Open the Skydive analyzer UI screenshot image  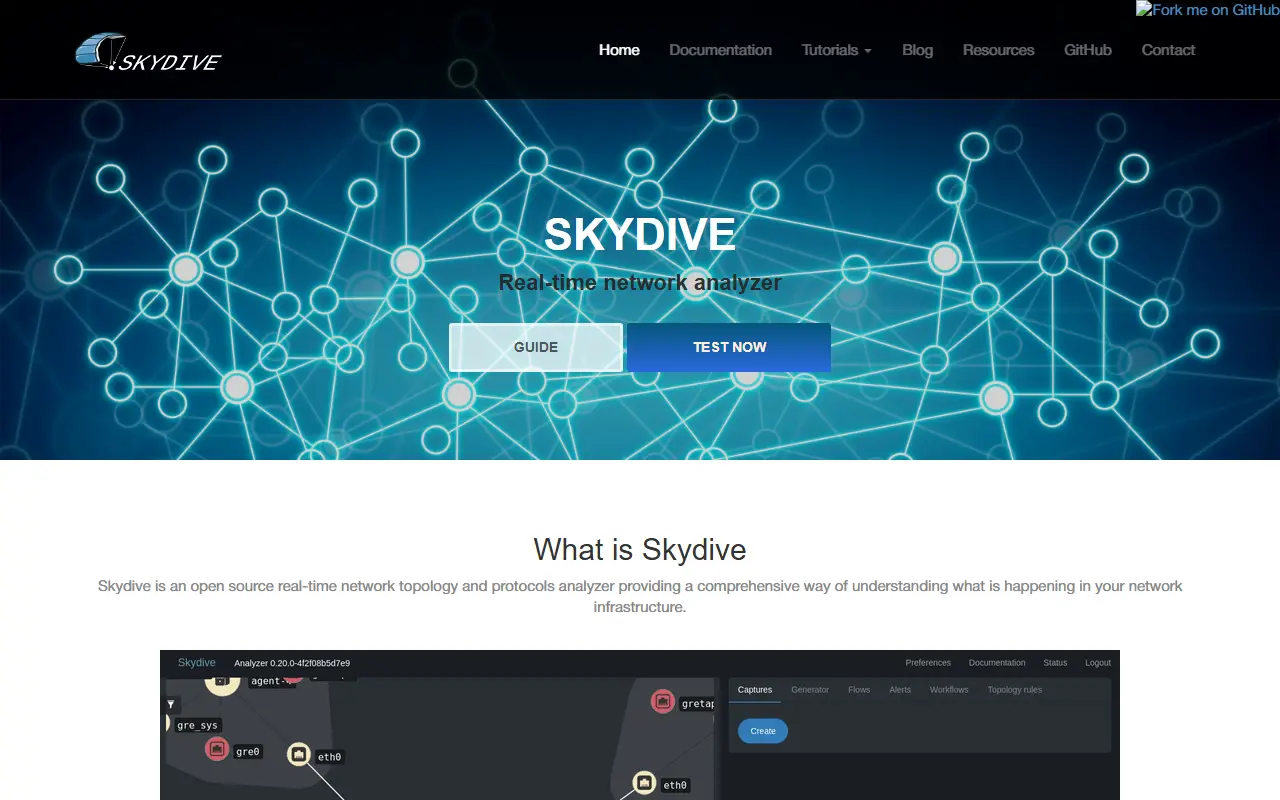(x=640, y=725)
